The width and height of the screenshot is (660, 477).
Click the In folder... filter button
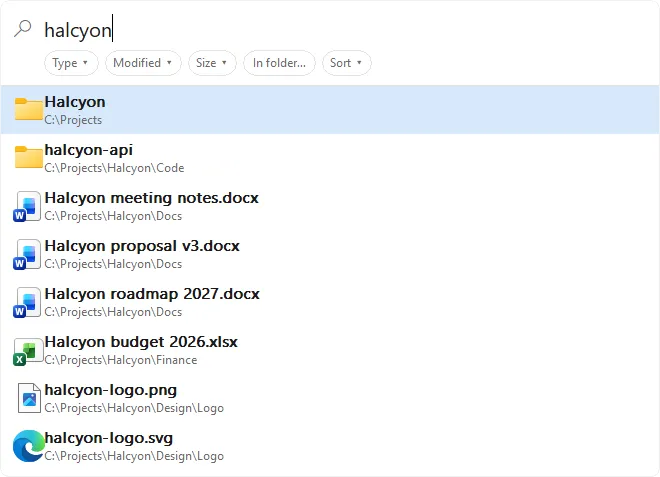pos(279,63)
